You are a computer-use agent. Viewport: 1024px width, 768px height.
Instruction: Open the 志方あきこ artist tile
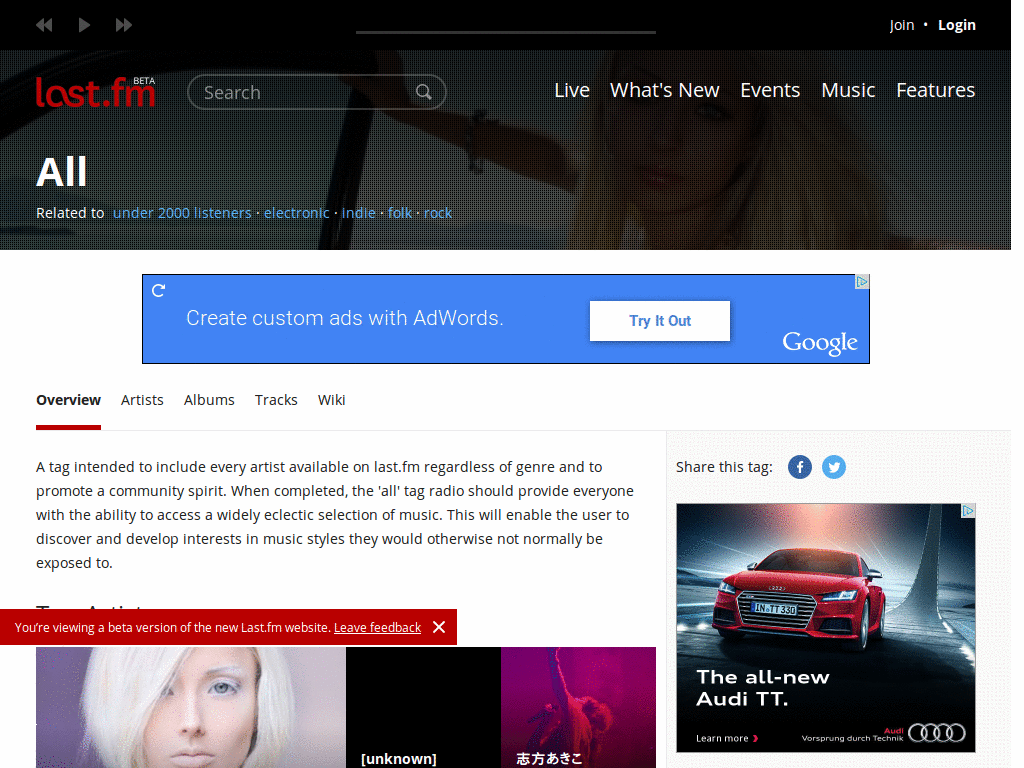[579, 707]
